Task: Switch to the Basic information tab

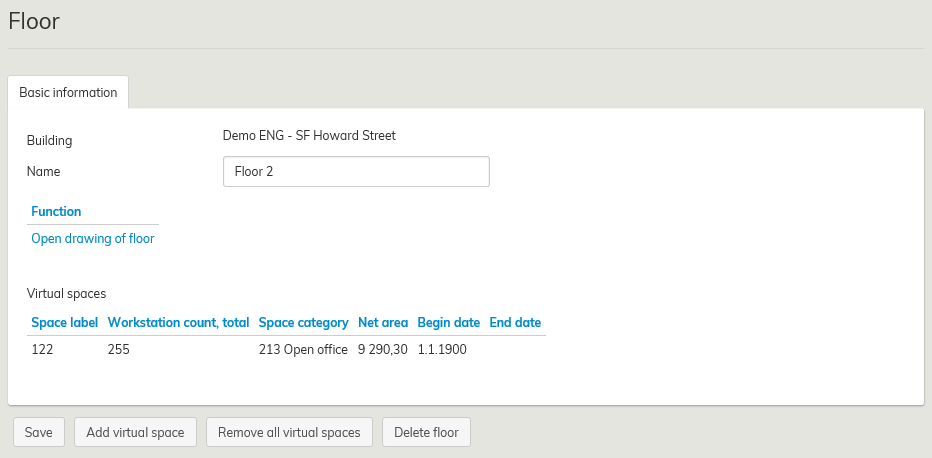Action: click(68, 92)
